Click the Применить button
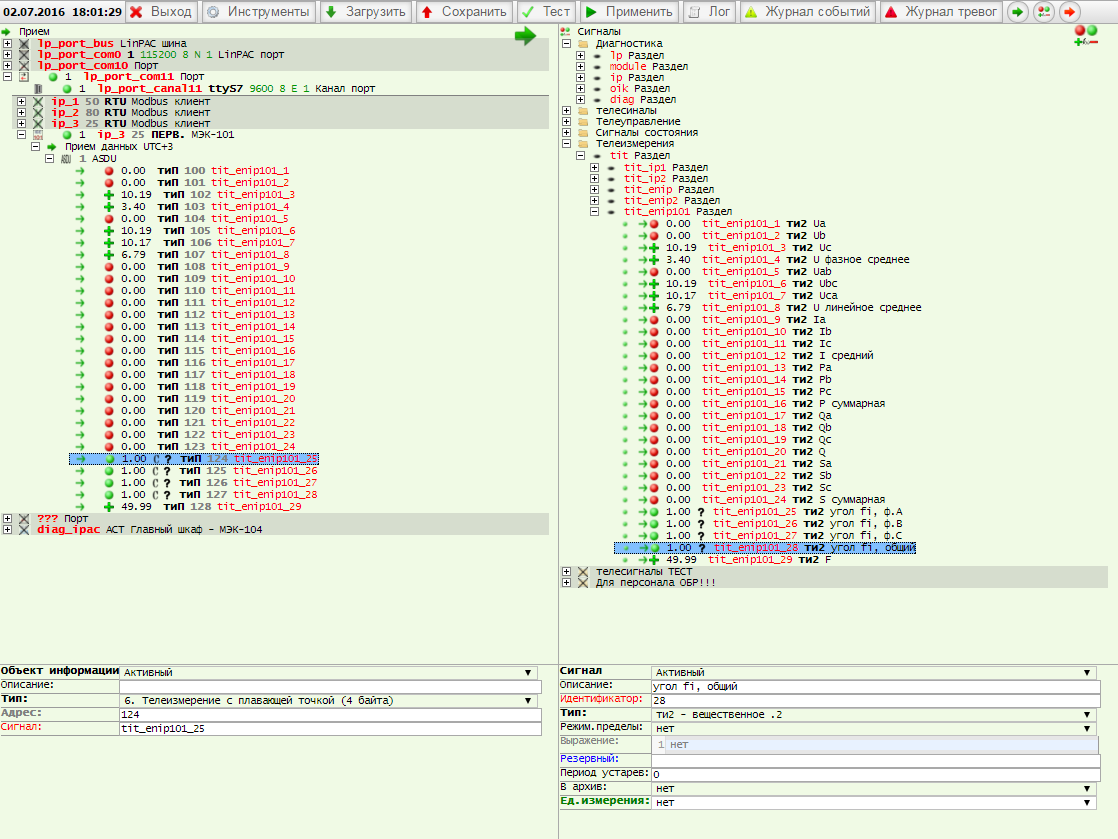Screen dimensions: 1118x839 tap(629, 12)
